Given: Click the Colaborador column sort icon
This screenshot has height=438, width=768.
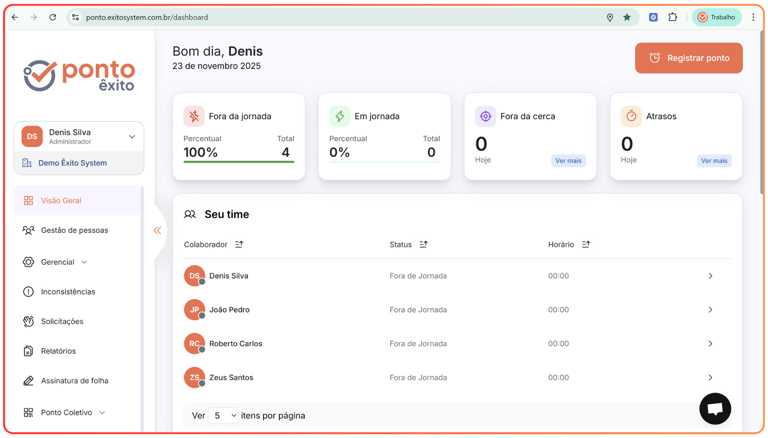Looking at the screenshot, I should [239, 244].
